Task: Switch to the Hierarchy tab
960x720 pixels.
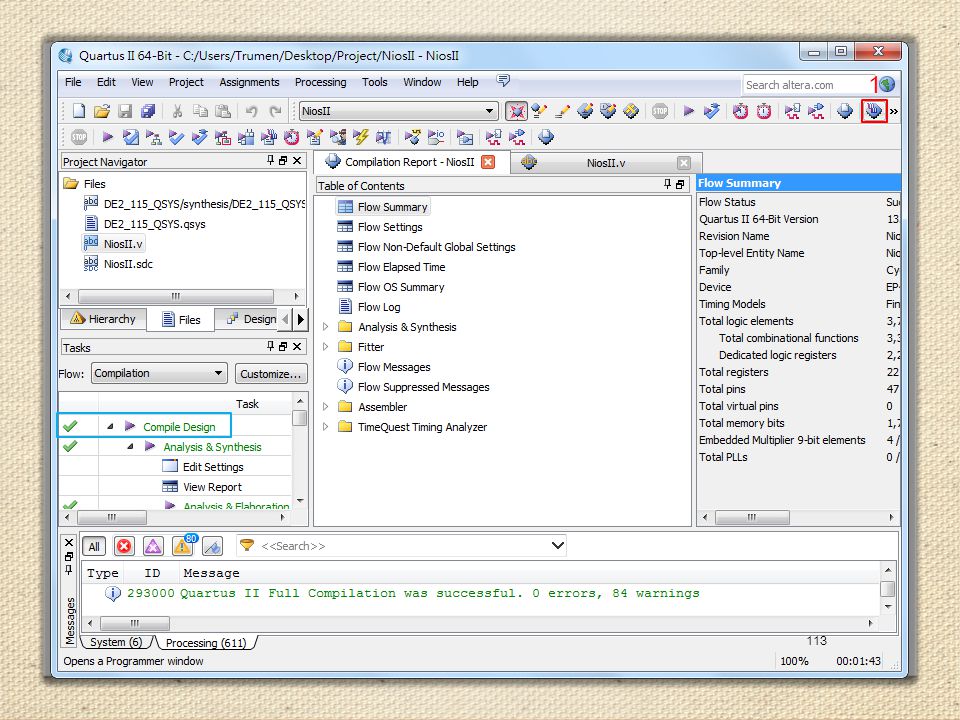Action: pos(103,319)
